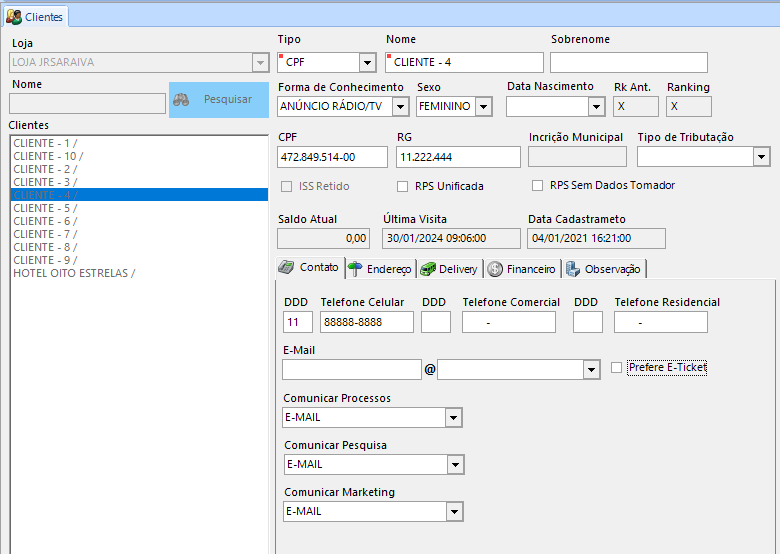Image resolution: width=780 pixels, height=554 pixels.
Task: Click the DDD field before Telefone Residencial
Action: pyautogui.click(x=587, y=322)
